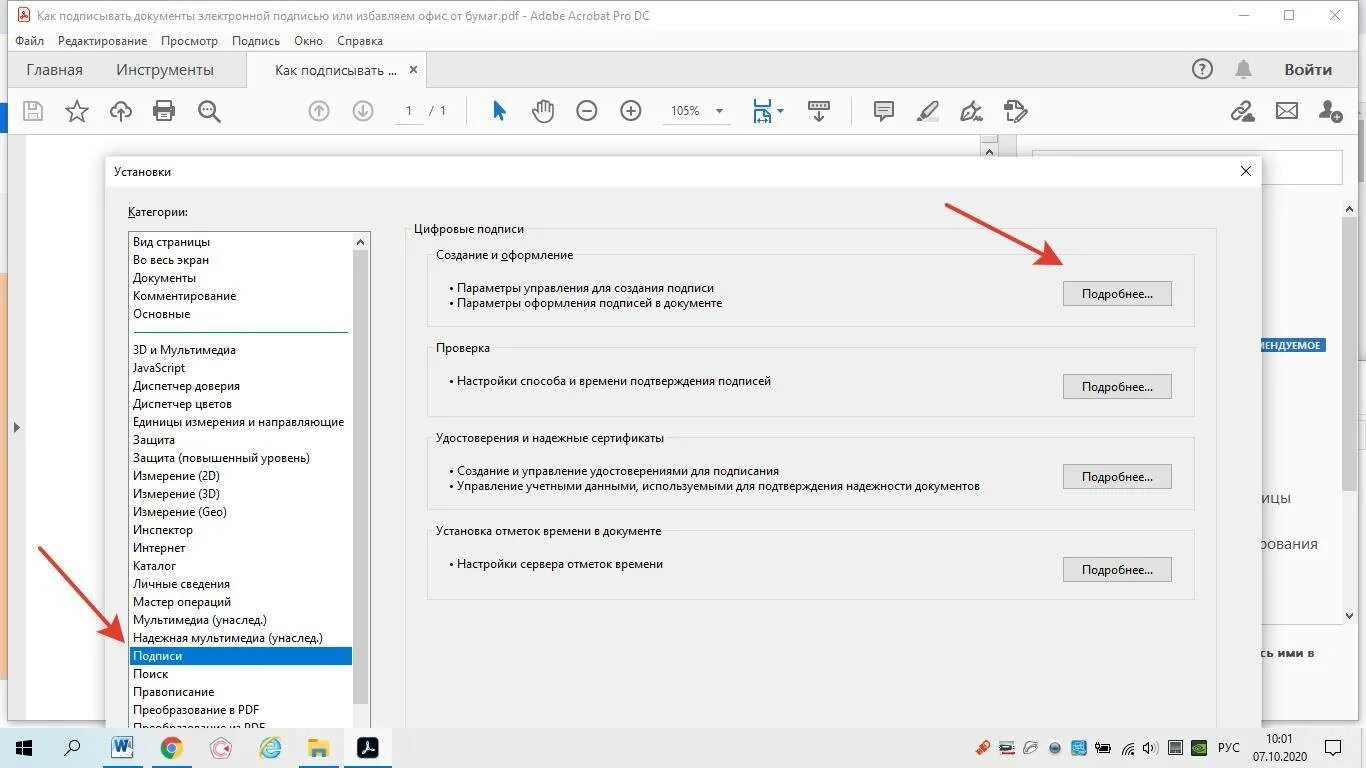Open the Подпись menu
1366x768 pixels.
pos(256,41)
